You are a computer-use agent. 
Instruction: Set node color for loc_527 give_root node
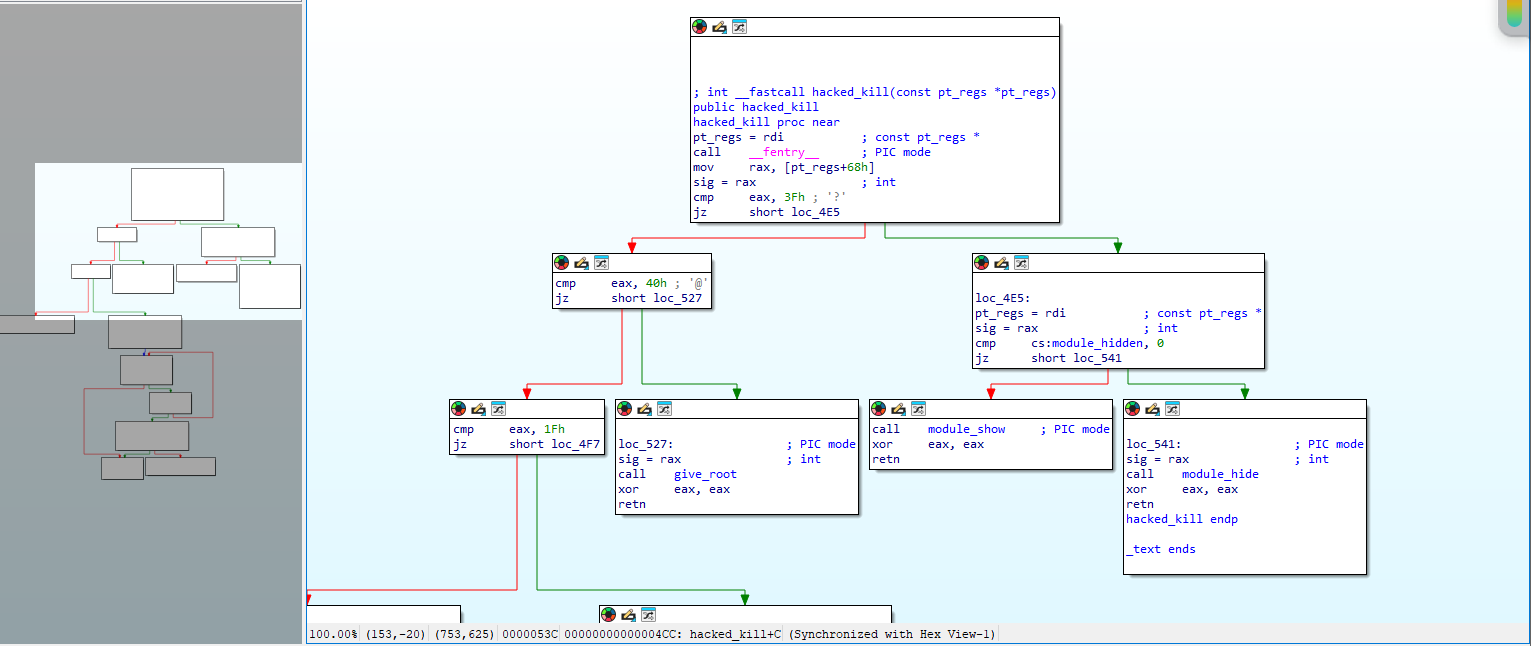click(x=624, y=408)
